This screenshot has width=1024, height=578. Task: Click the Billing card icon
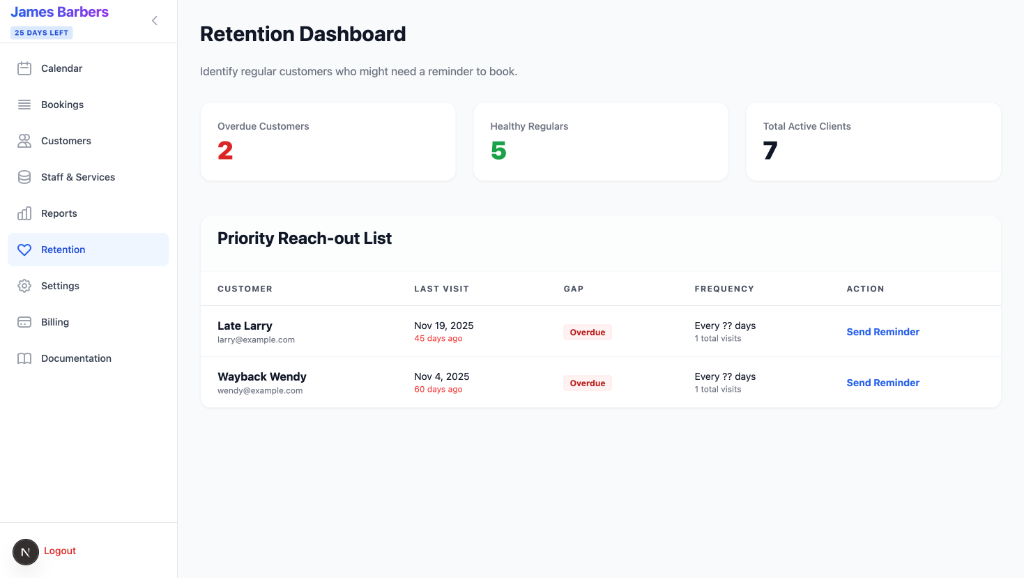24,322
